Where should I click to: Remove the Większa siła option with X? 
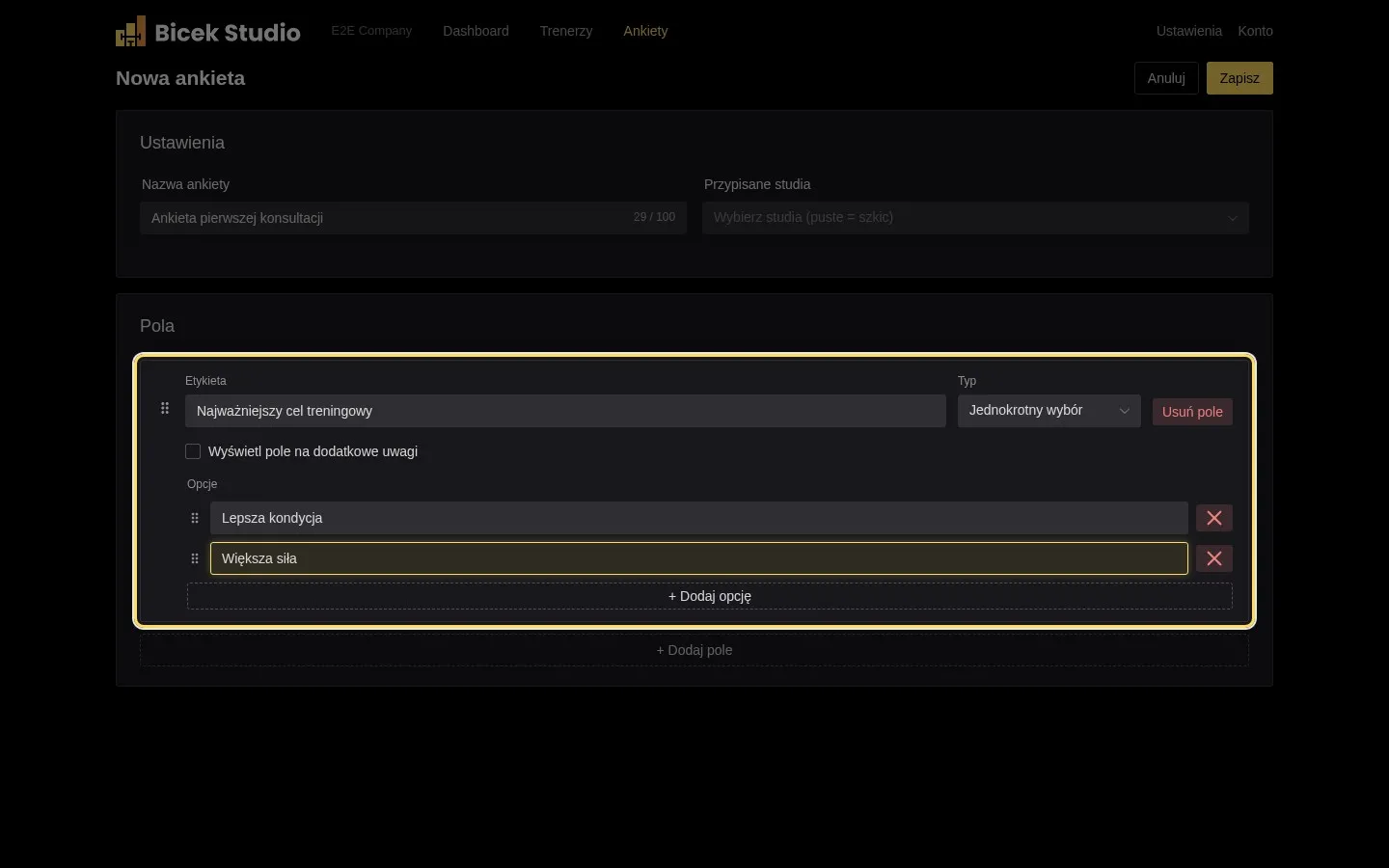(1214, 558)
